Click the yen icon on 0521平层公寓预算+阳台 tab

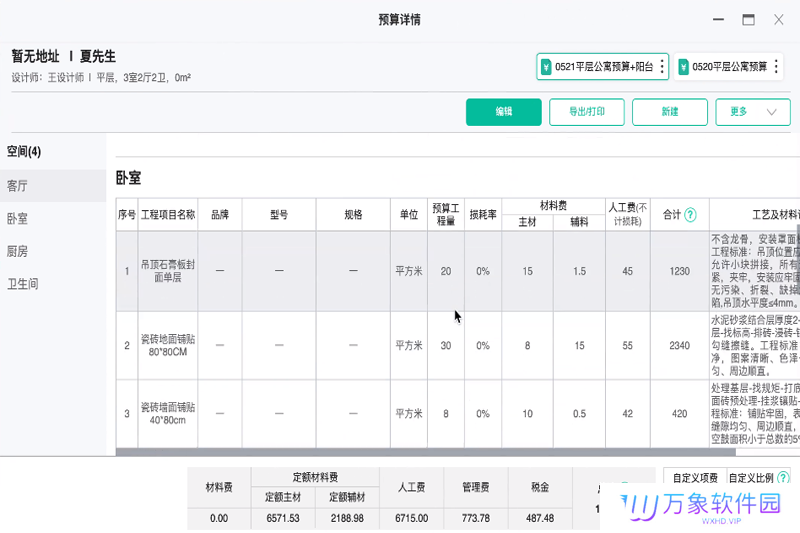click(546, 67)
